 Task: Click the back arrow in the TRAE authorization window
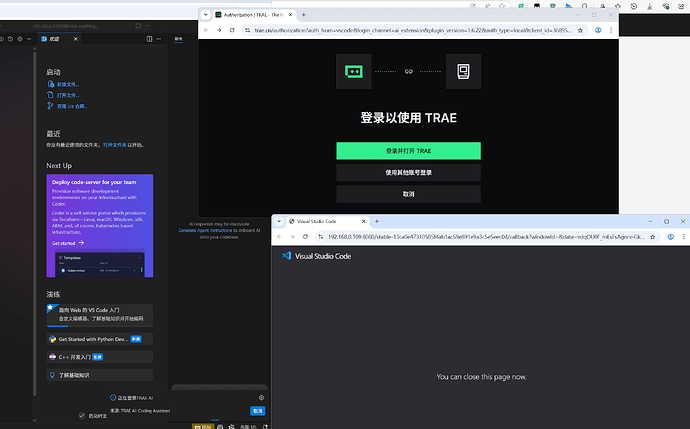tap(206, 30)
